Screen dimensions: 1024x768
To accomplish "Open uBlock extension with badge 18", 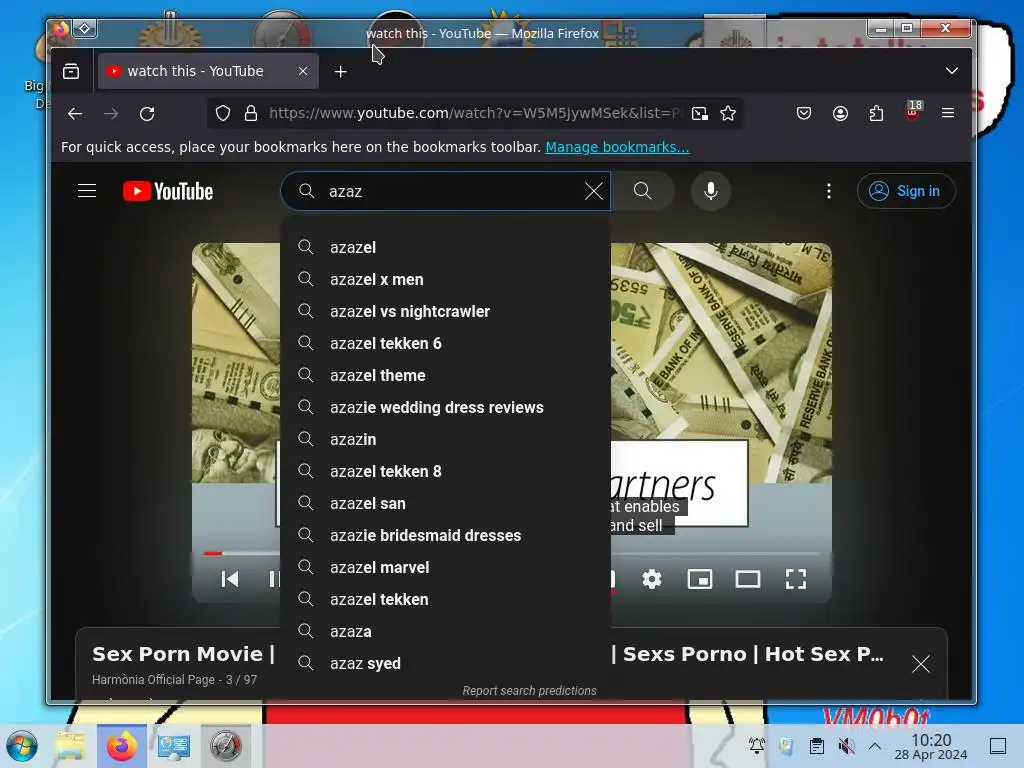I will [x=913, y=112].
